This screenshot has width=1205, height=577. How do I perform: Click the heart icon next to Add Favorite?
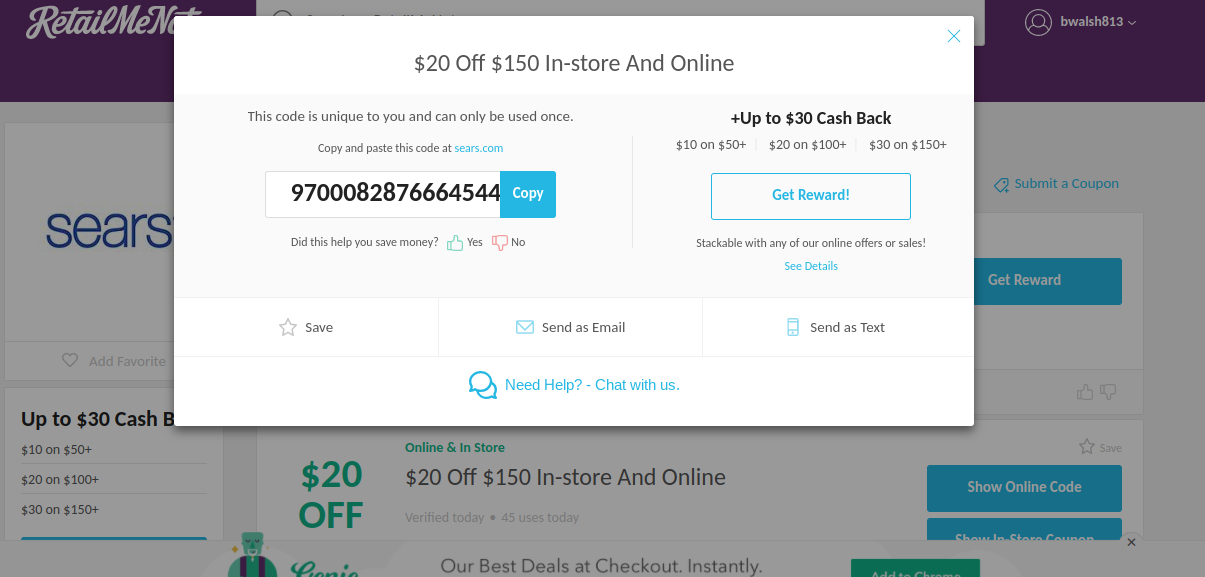[70, 361]
